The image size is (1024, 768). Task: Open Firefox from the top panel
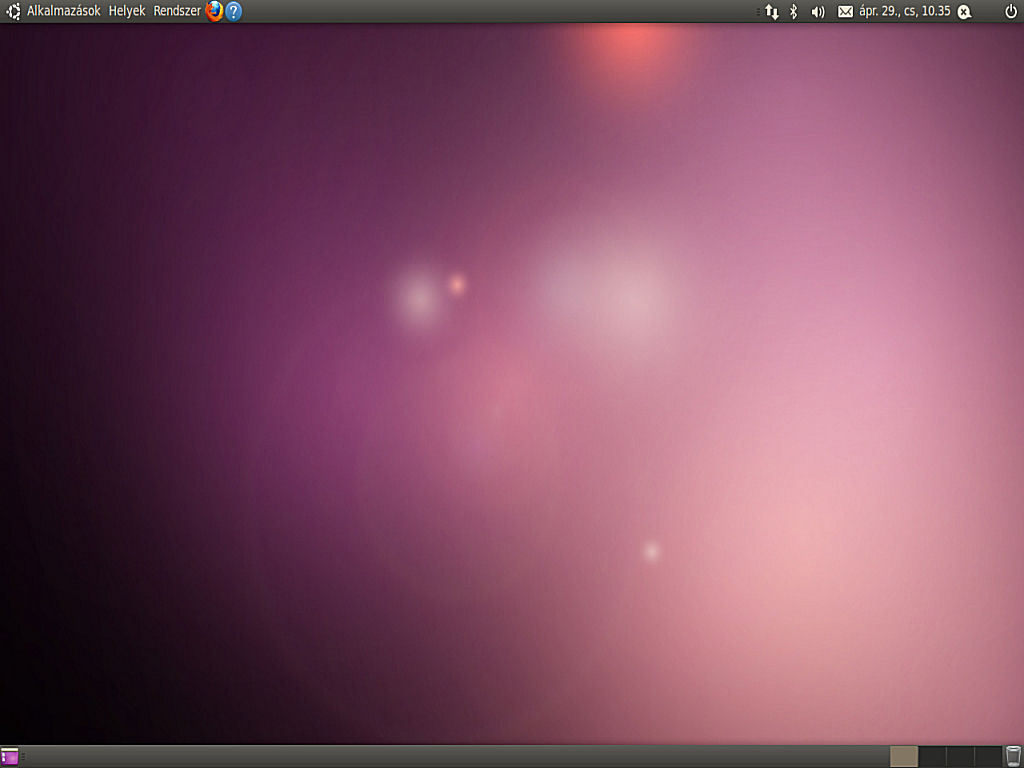coord(213,11)
